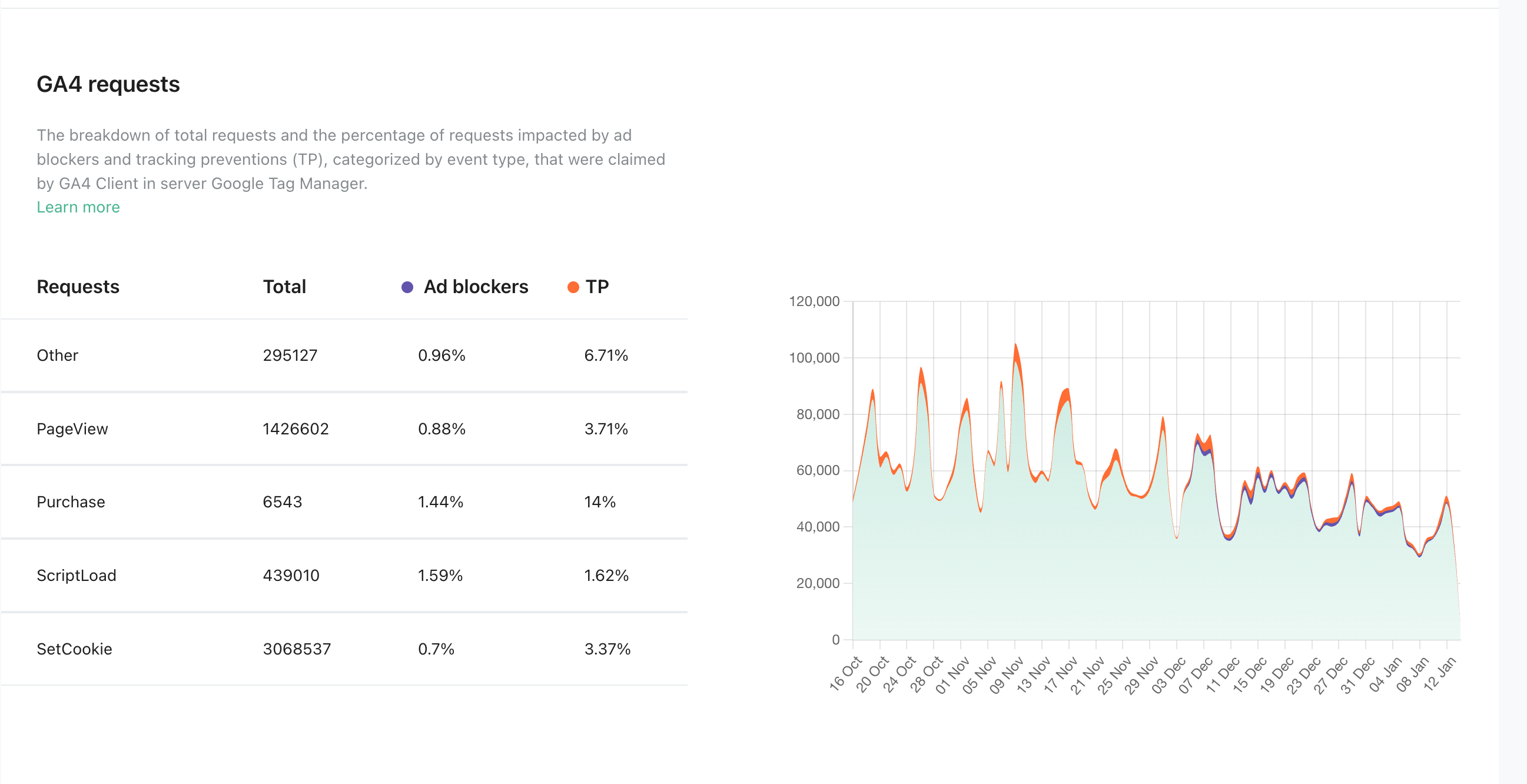Click the 16 Oct x-axis label
Image resolution: width=1527 pixels, height=784 pixels.
(846, 674)
